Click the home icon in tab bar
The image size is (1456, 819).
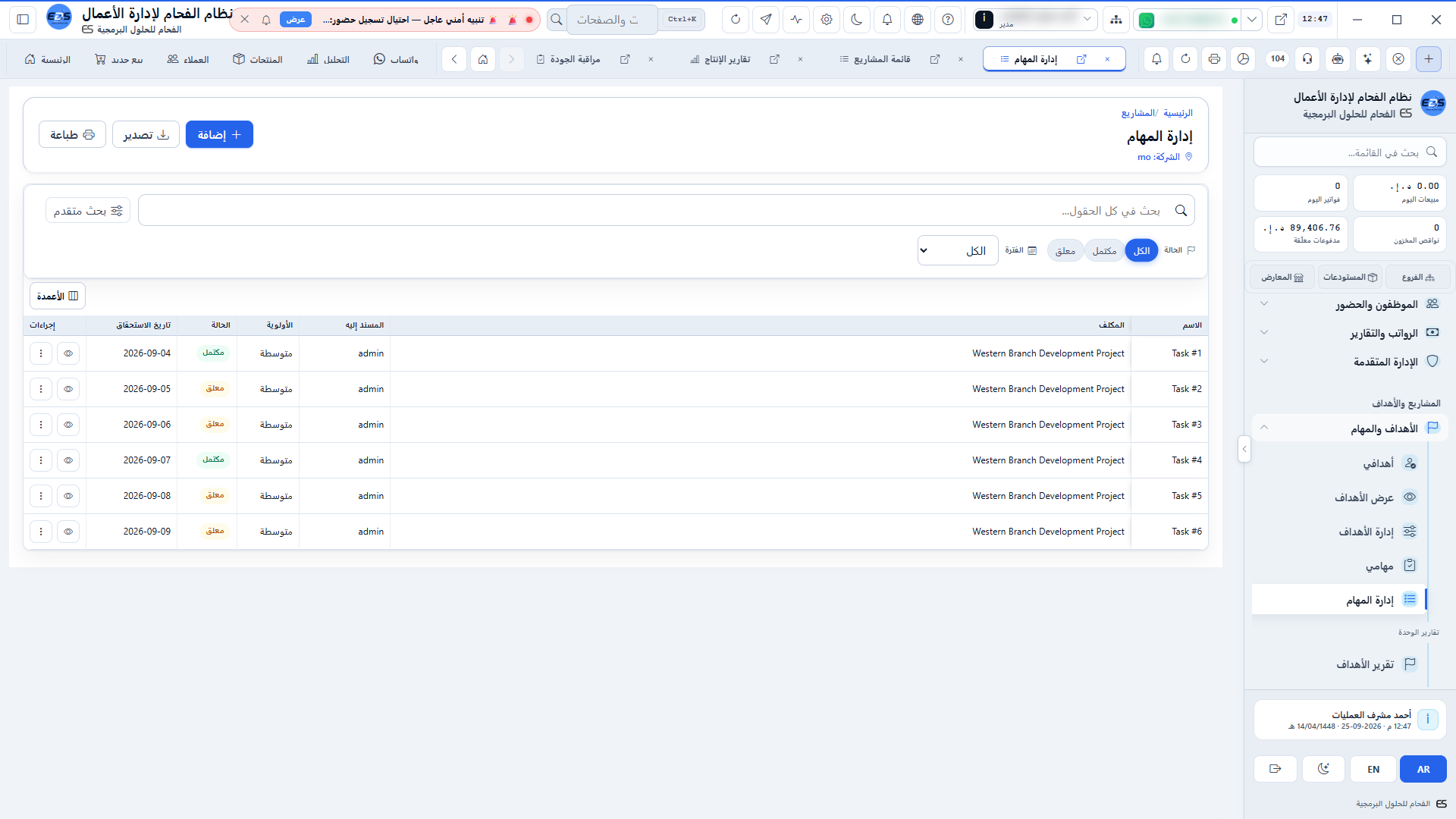pos(483,59)
